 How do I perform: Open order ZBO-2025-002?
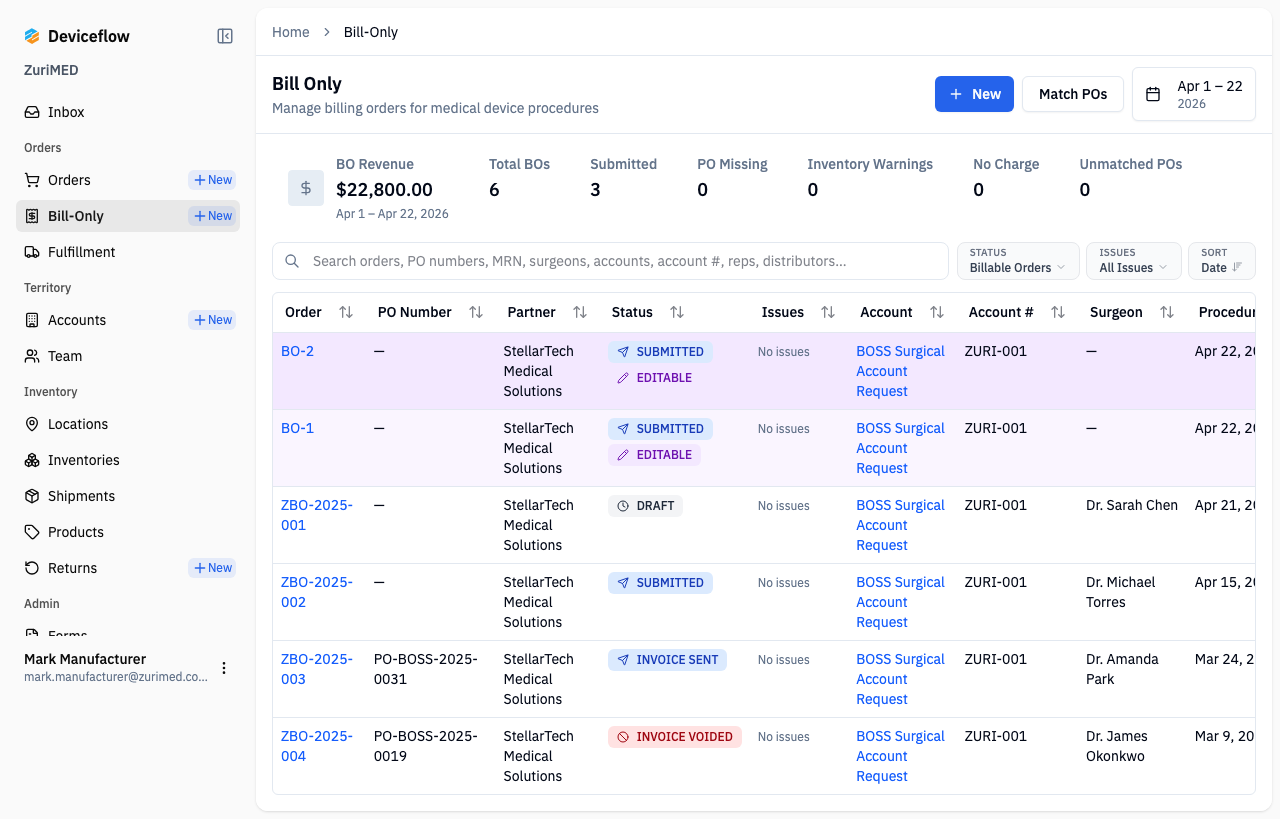(317, 592)
